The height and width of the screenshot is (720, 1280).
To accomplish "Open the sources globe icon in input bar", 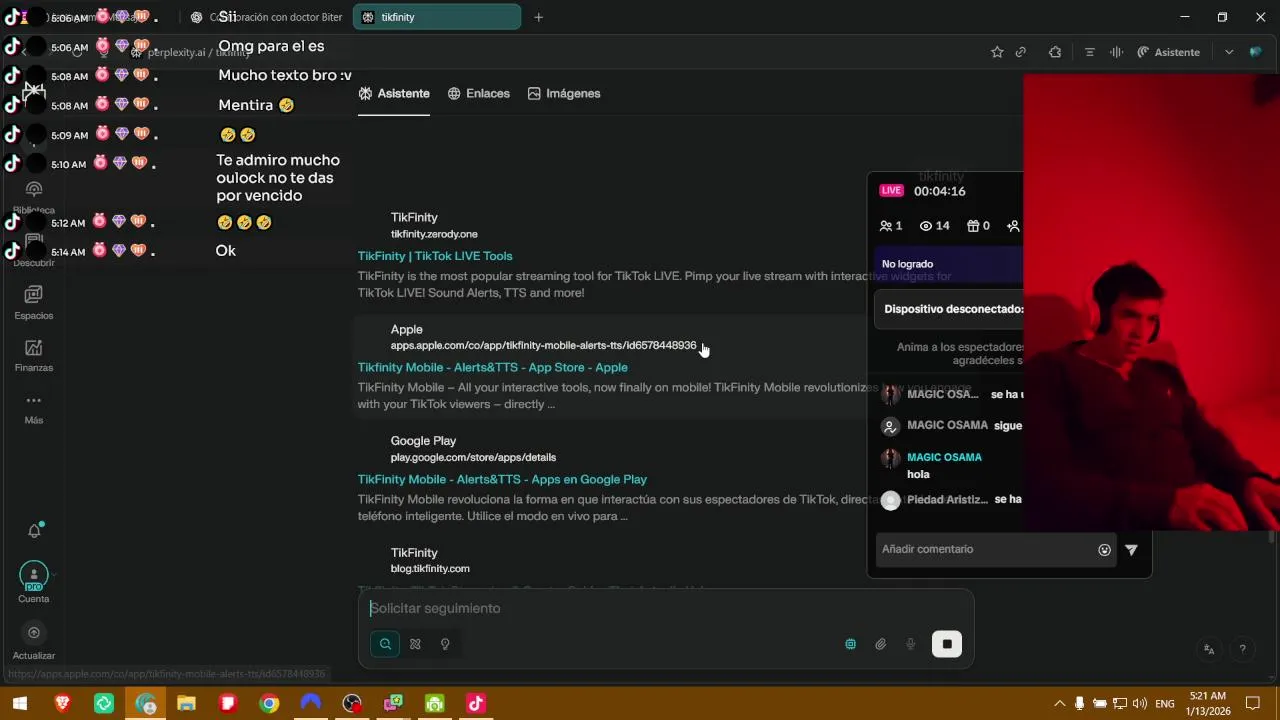I will click(x=850, y=644).
